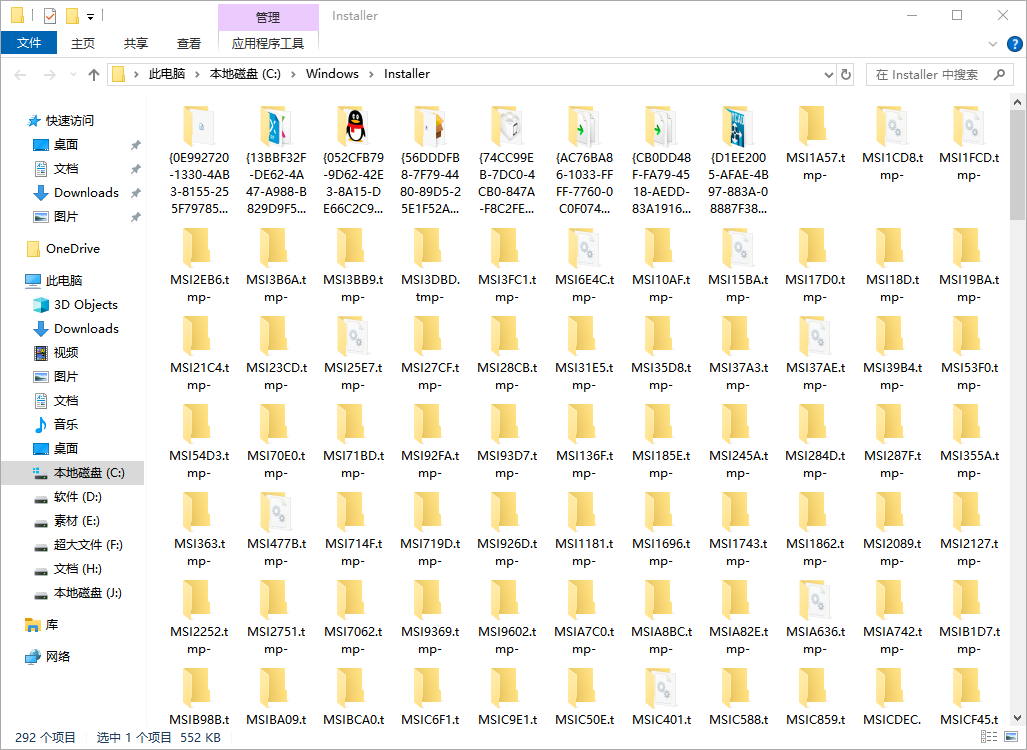
Task: Open the {13BBF32F Excel-style folder
Action: (x=276, y=126)
